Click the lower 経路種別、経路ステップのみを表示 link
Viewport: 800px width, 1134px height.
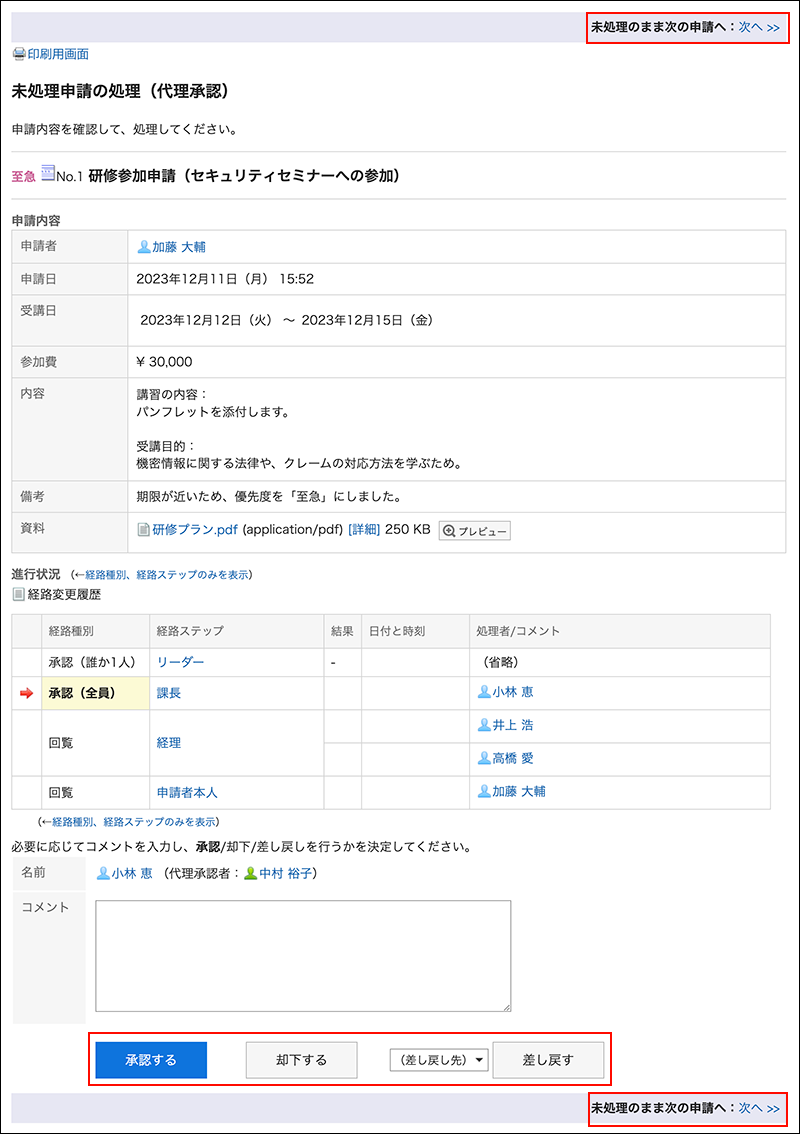coord(134,822)
